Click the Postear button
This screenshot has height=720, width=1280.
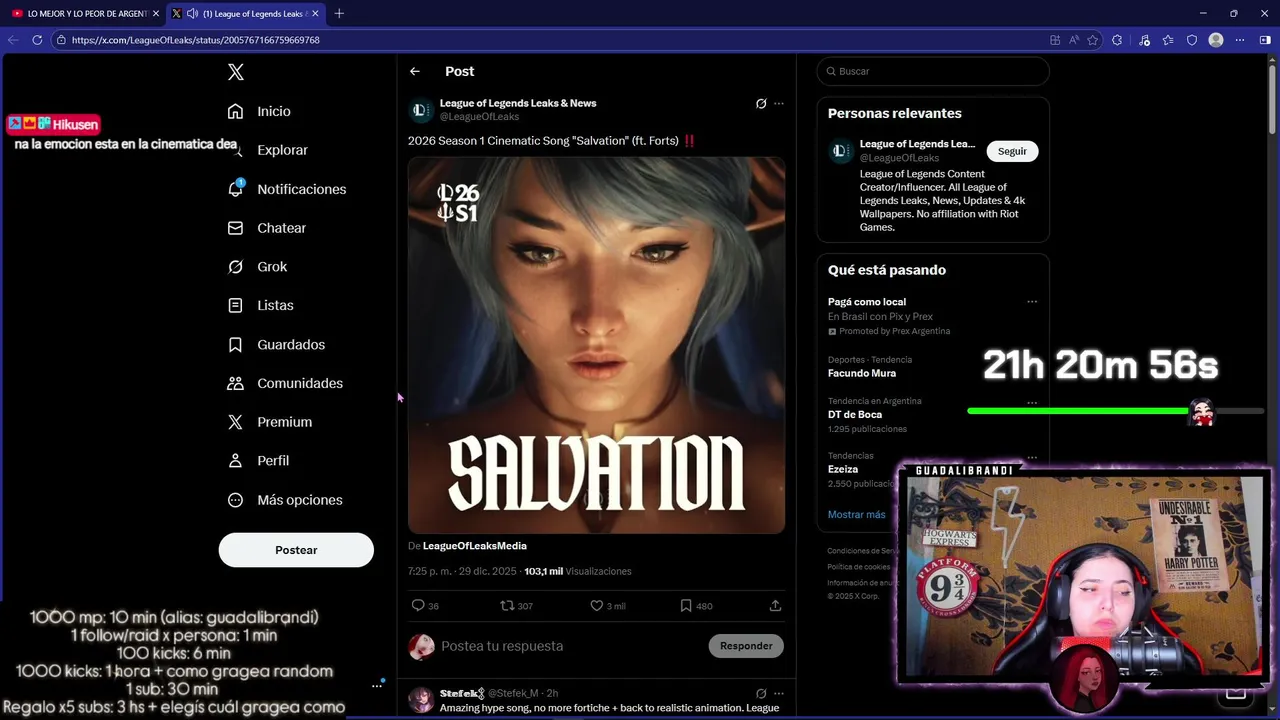(296, 550)
